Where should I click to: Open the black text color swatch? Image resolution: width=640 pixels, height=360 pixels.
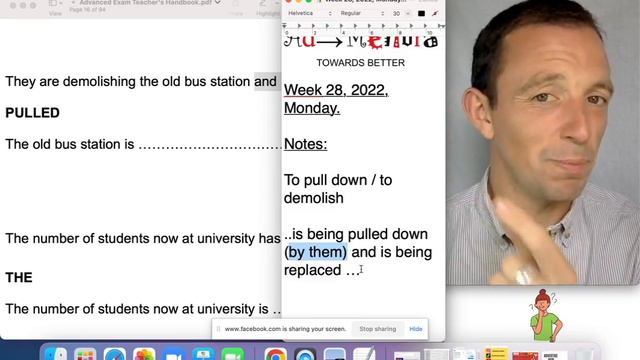click(421, 13)
